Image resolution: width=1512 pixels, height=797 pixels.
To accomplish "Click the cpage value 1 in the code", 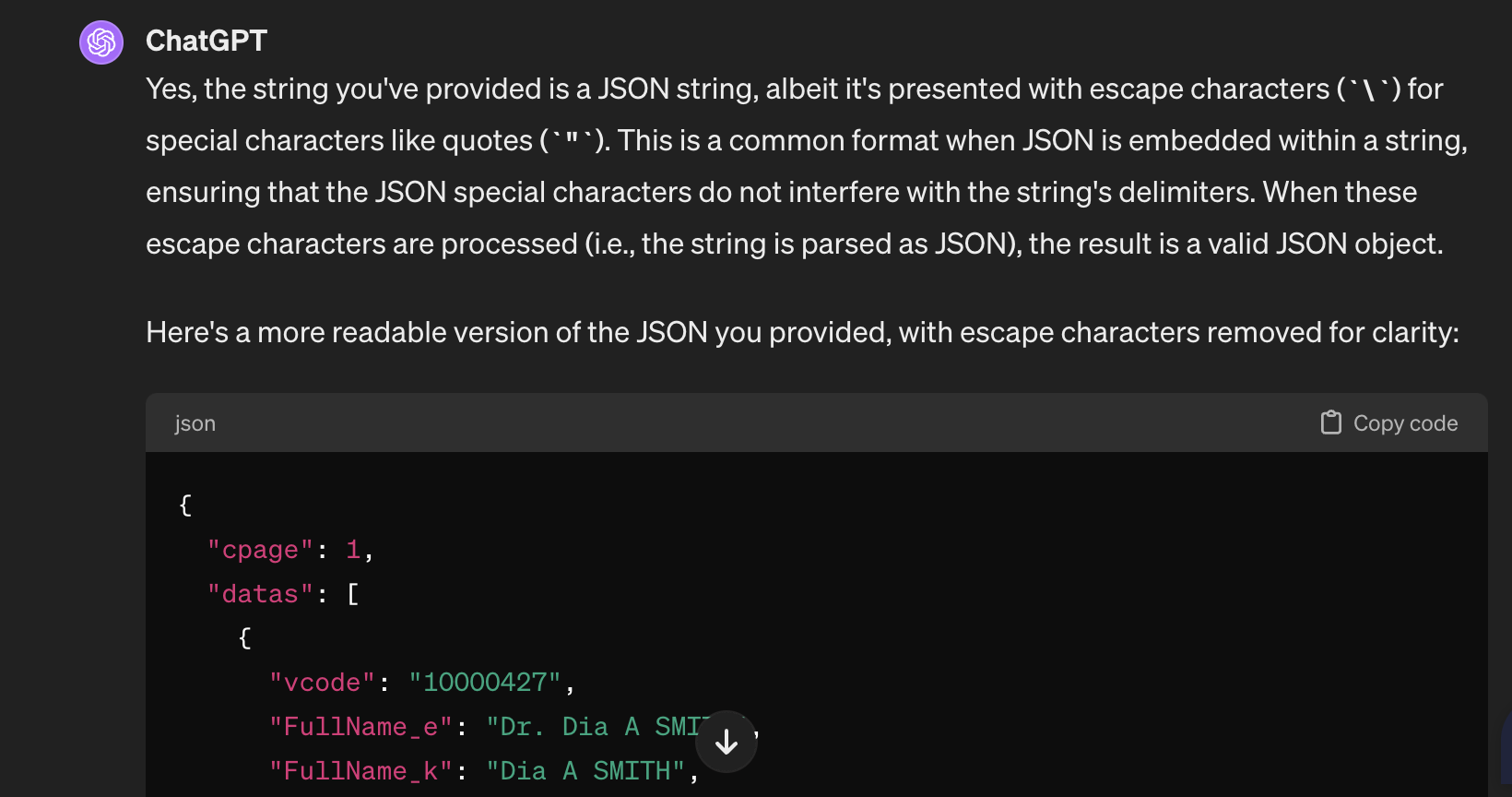I will 353,550.
